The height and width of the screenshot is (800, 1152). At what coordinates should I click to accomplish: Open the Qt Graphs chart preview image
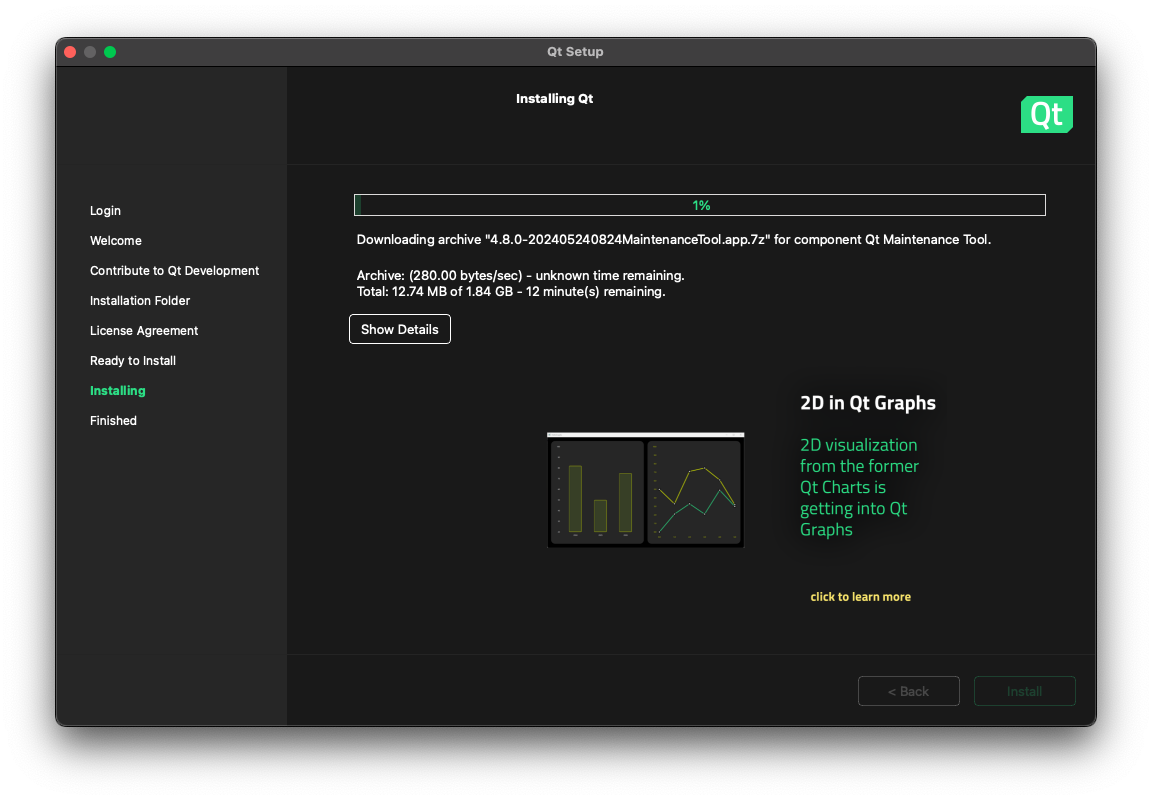tap(646, 490)
